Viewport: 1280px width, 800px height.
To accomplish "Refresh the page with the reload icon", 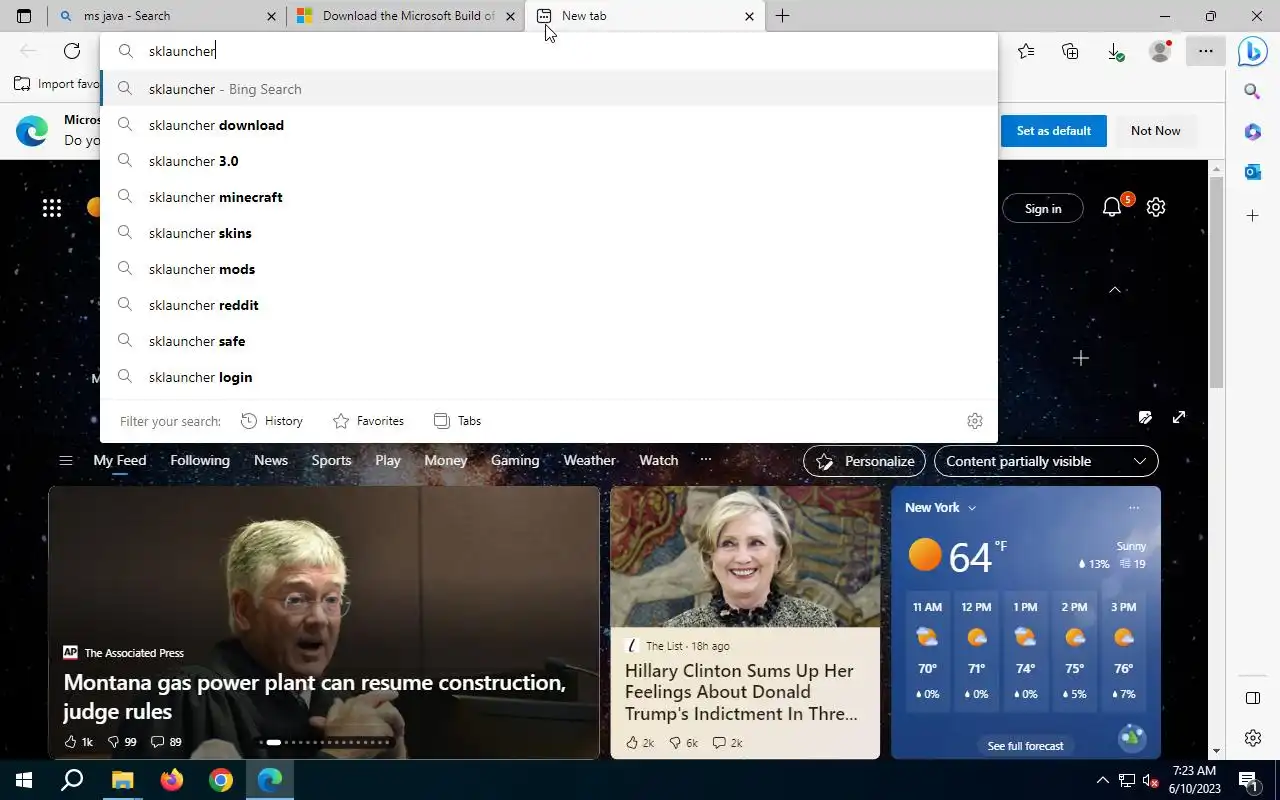I will click(x=72, y=51).
